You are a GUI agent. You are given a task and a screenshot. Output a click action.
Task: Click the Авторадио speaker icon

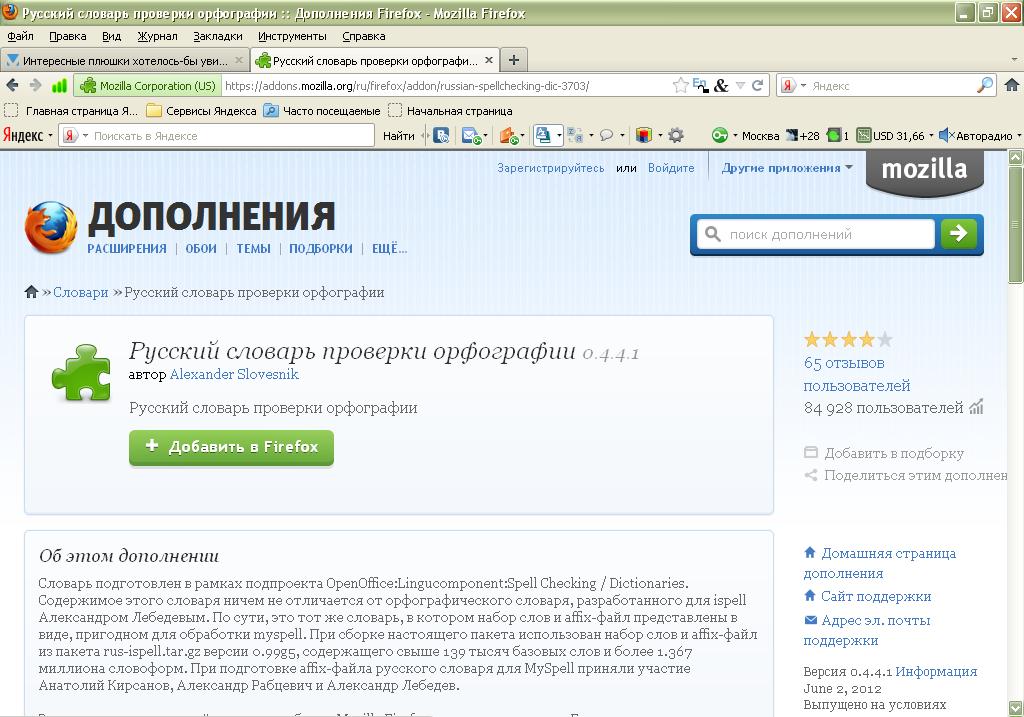click(x=945, y=135)
